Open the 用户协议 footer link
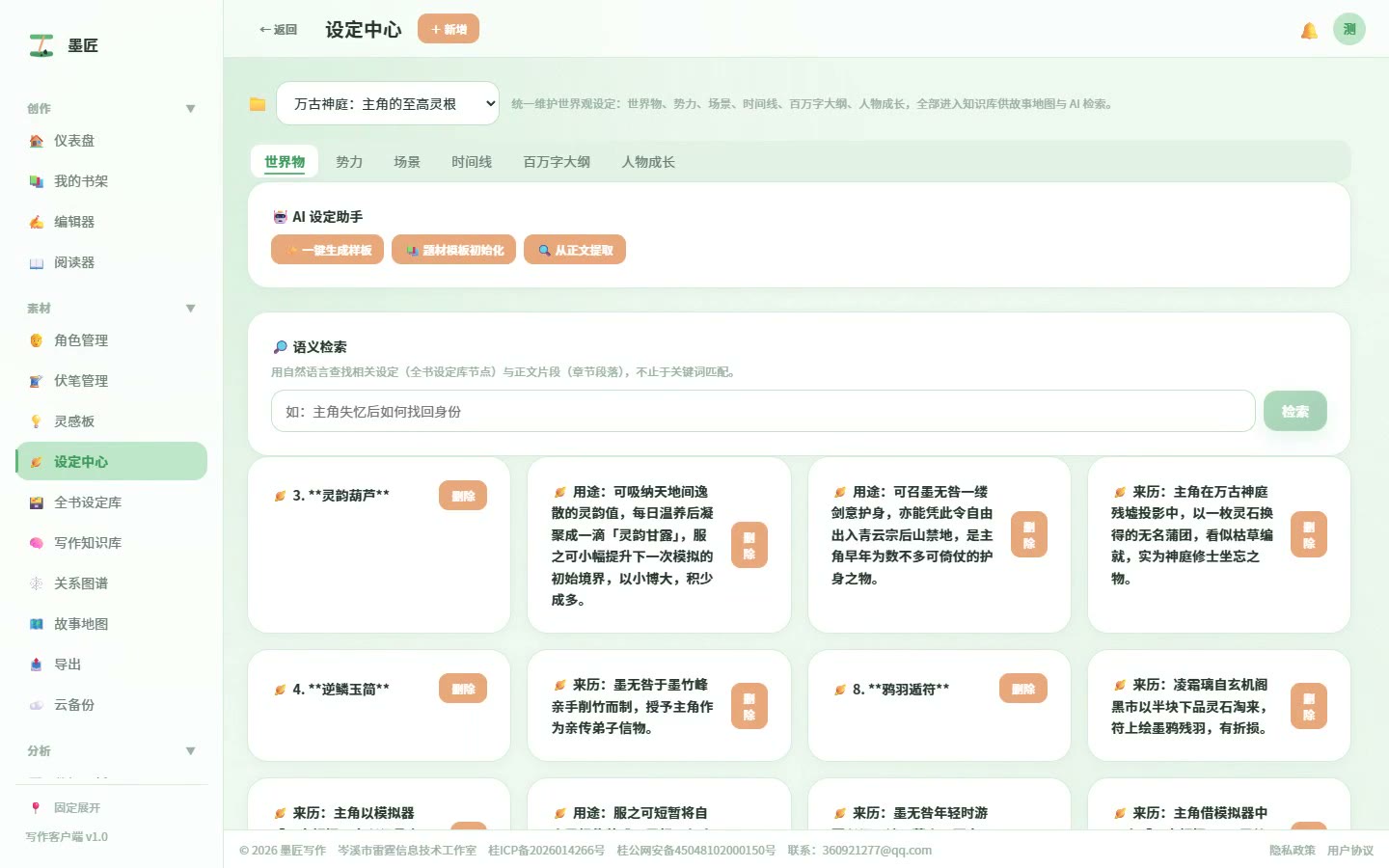This screenshot has height=868, width=1389. click(1350, 851)
